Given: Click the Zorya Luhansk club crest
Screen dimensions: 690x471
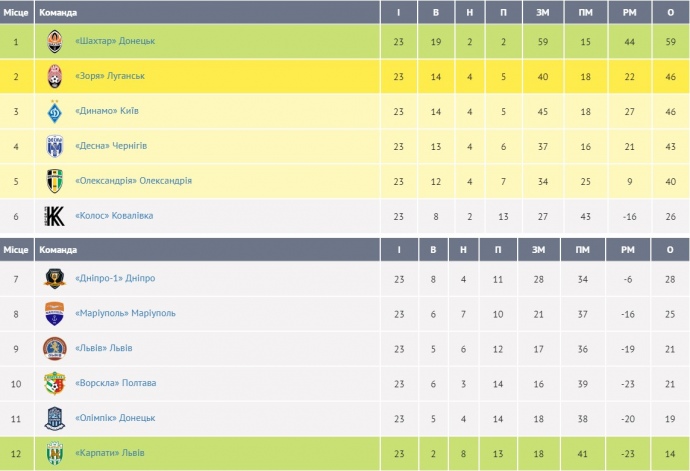Looking at the screenshot, I should (x=55, y=76).
